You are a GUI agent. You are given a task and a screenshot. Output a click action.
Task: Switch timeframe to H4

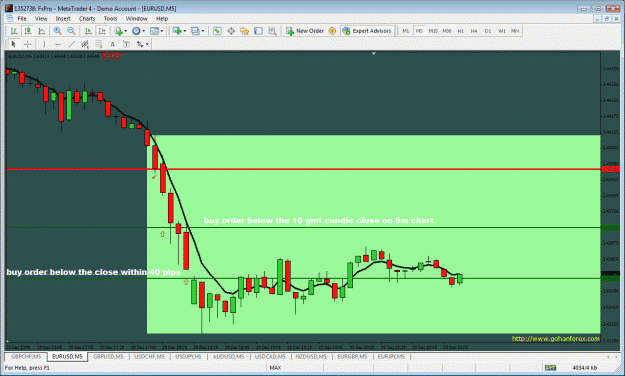pyautogui.click(x=474, y=31)
